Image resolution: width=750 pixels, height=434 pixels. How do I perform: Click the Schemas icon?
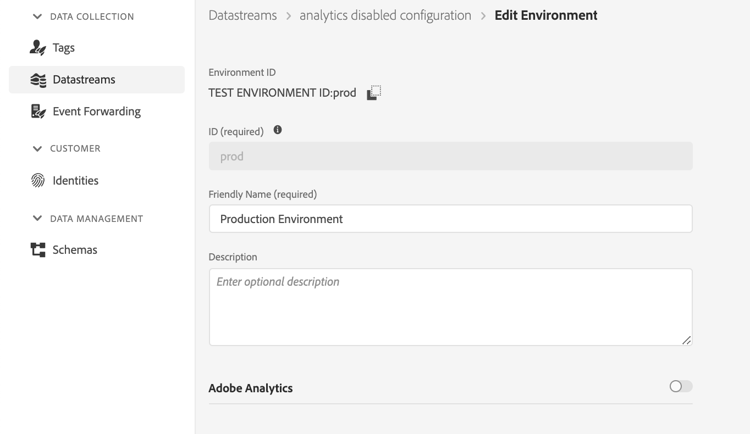click(x=38, y=250)
